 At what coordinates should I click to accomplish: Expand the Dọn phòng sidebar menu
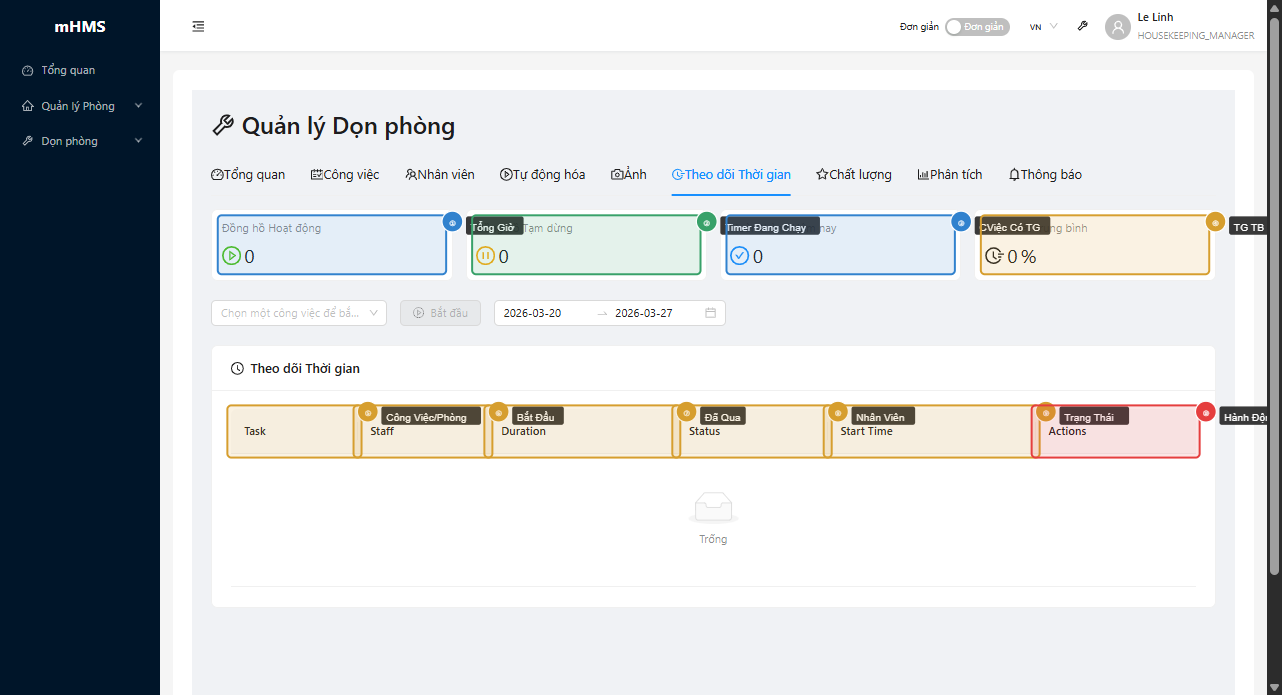click(x=82, y=141)
